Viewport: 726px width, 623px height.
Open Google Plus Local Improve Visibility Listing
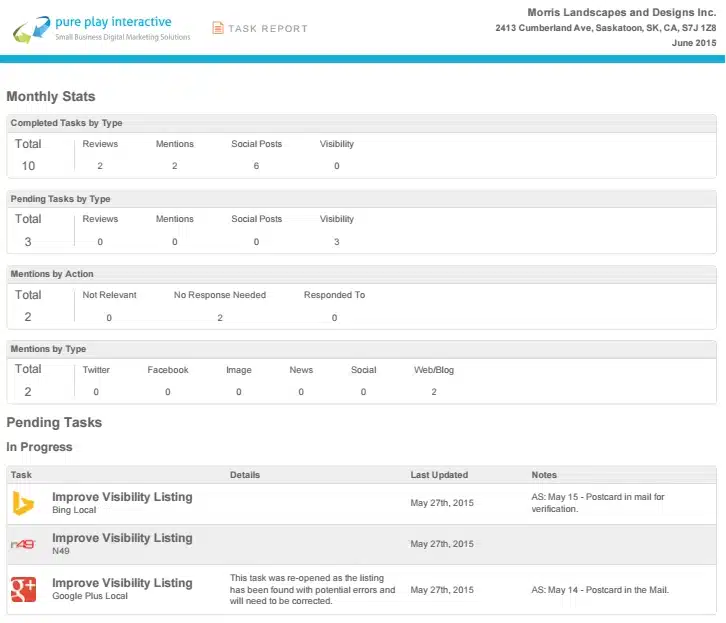tap(122, 583)
